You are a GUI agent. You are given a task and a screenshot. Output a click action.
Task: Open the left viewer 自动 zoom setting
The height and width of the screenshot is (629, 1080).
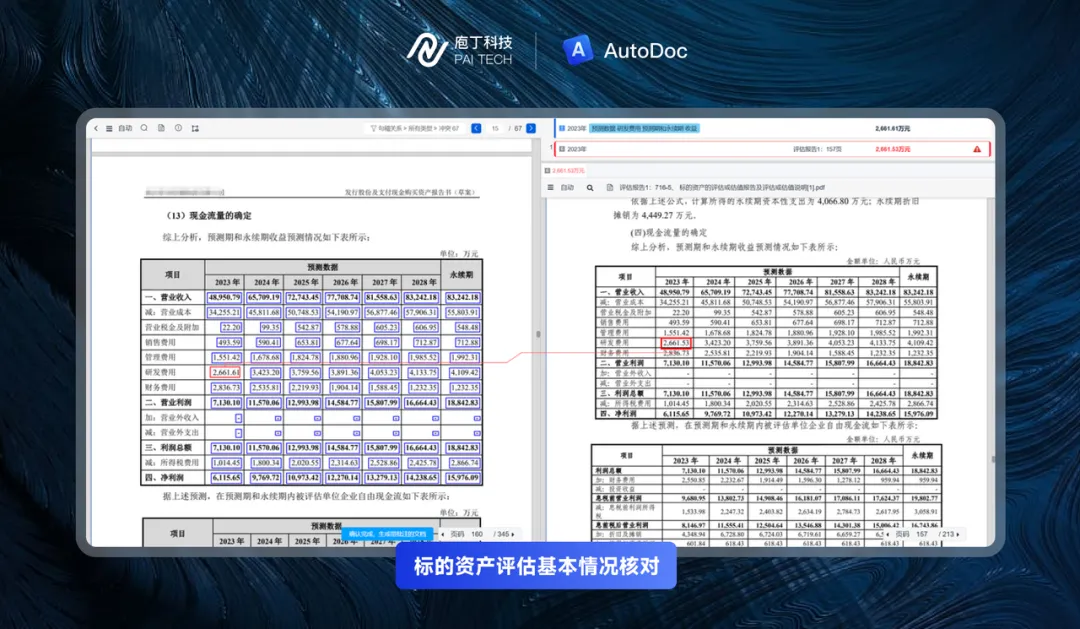(125, 128)
